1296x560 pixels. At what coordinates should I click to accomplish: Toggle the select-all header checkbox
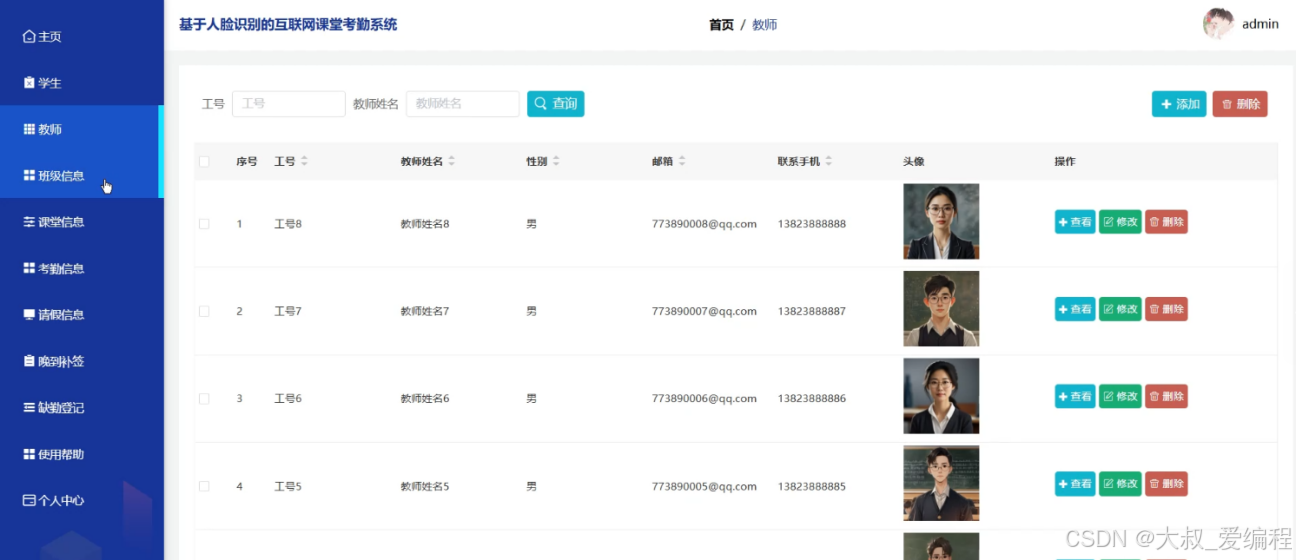[x=204, y=161]
